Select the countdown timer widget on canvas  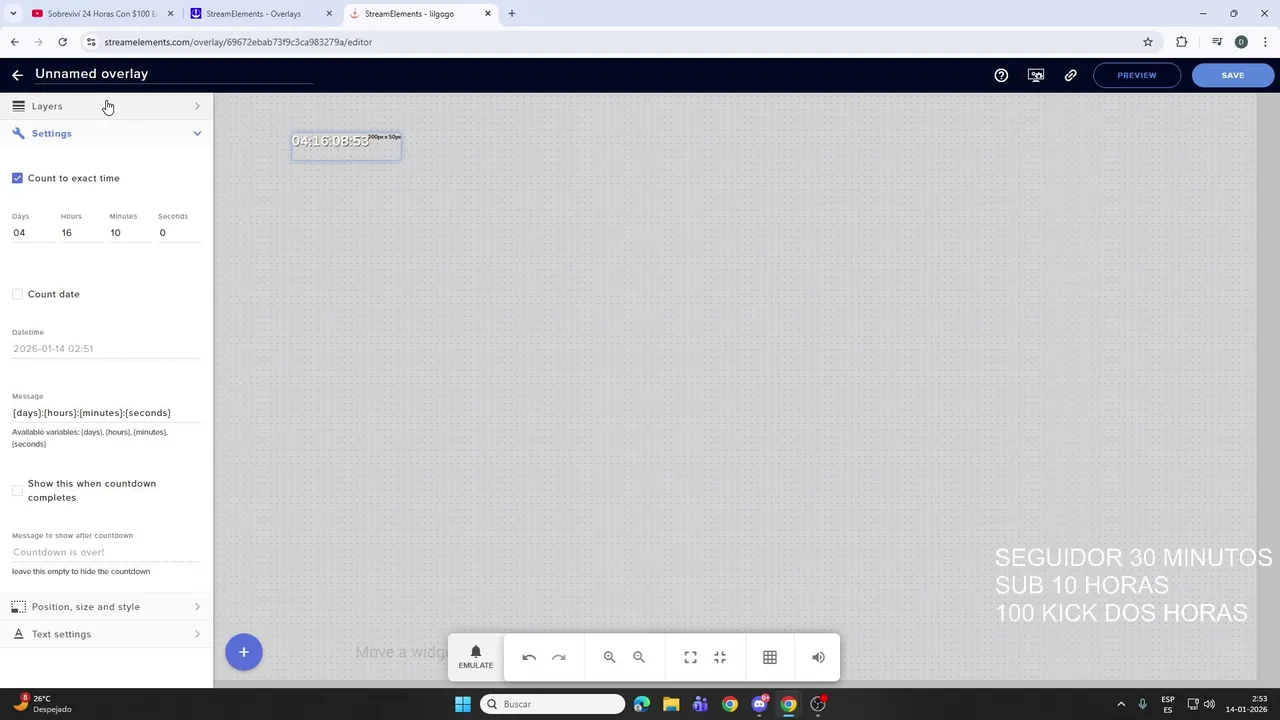pos(346,145)
